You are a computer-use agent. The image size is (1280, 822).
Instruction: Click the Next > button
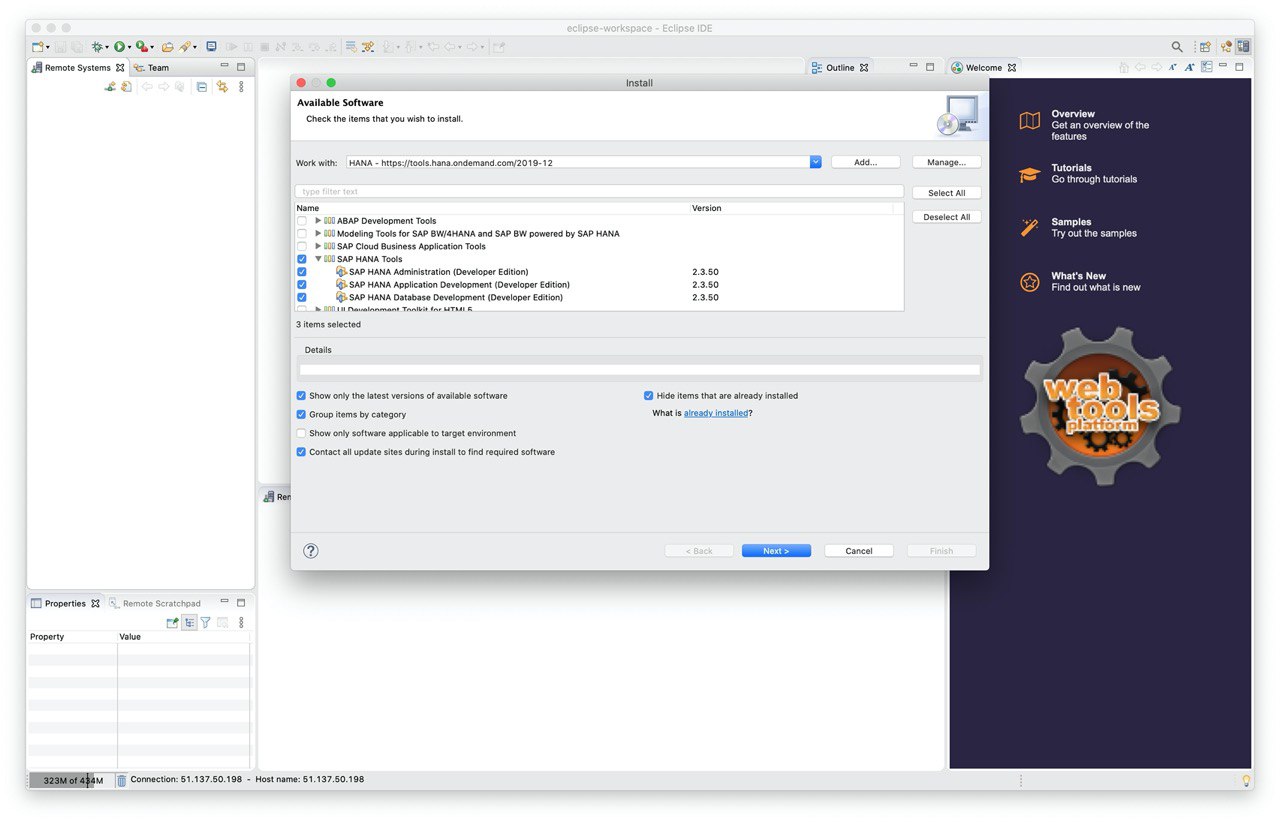(x=776, y=551)
